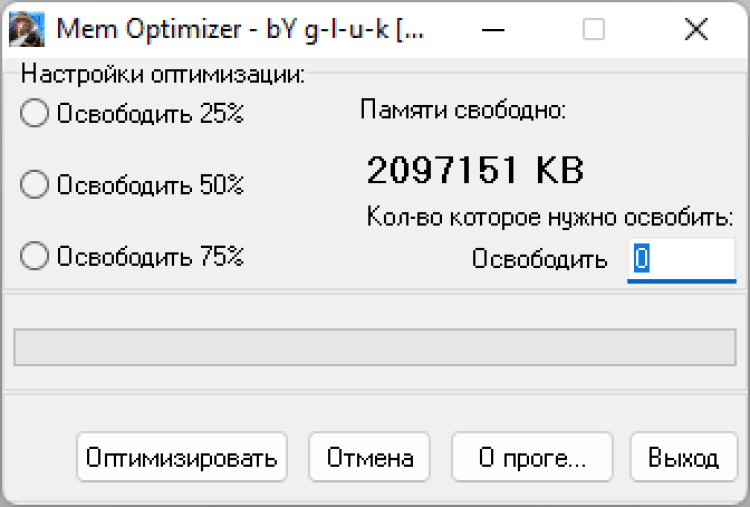
Task: Enable the Освободить 75% radio option
Action: 34,256
